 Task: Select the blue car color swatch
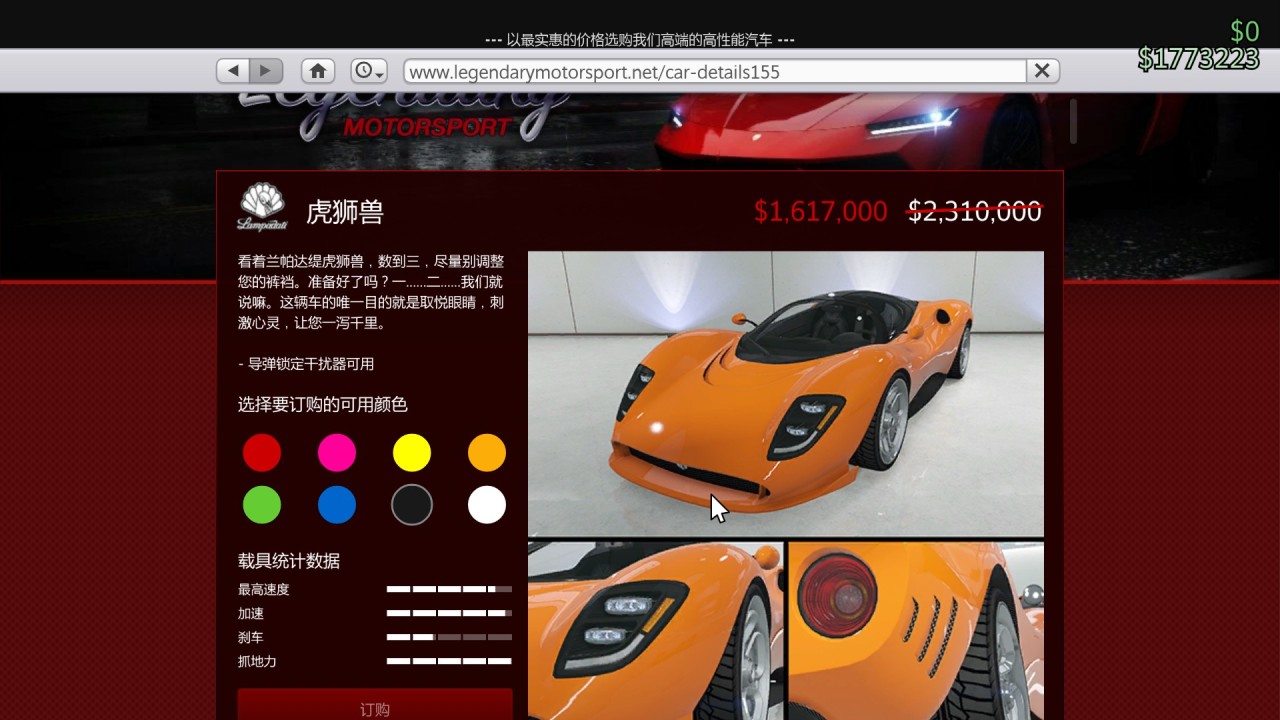click(x=337, y=505)
